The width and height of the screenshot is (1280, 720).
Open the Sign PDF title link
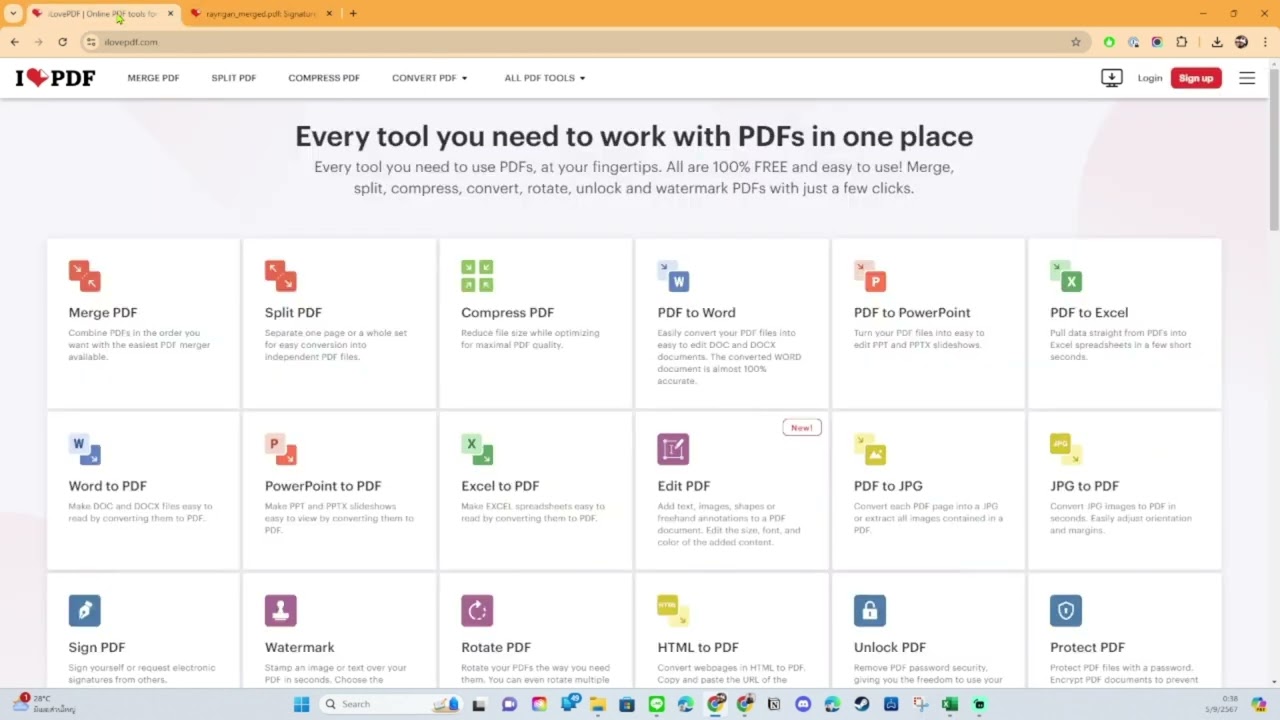pos(97,647)
